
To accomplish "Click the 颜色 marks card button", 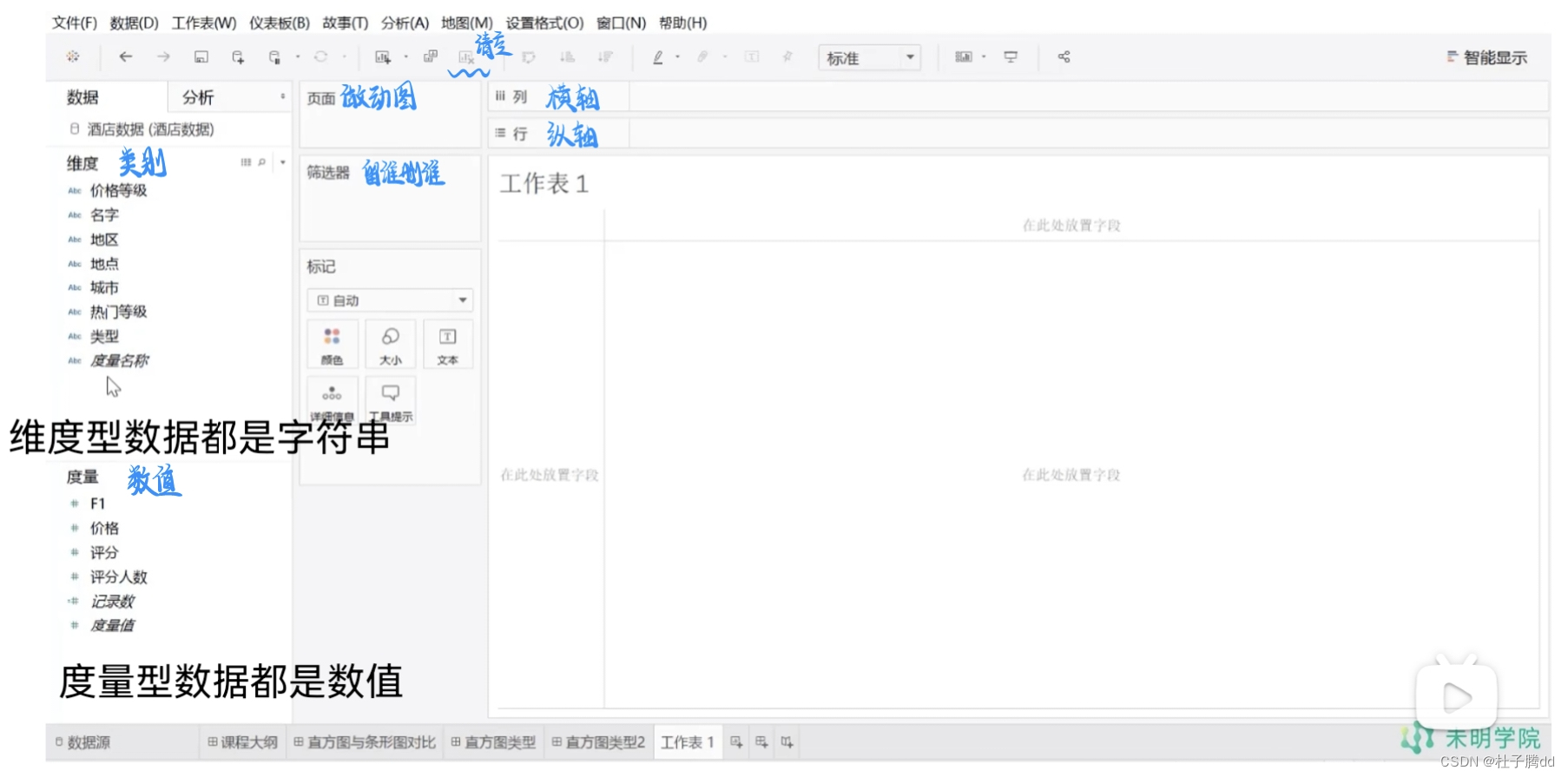I will point(332,345).
